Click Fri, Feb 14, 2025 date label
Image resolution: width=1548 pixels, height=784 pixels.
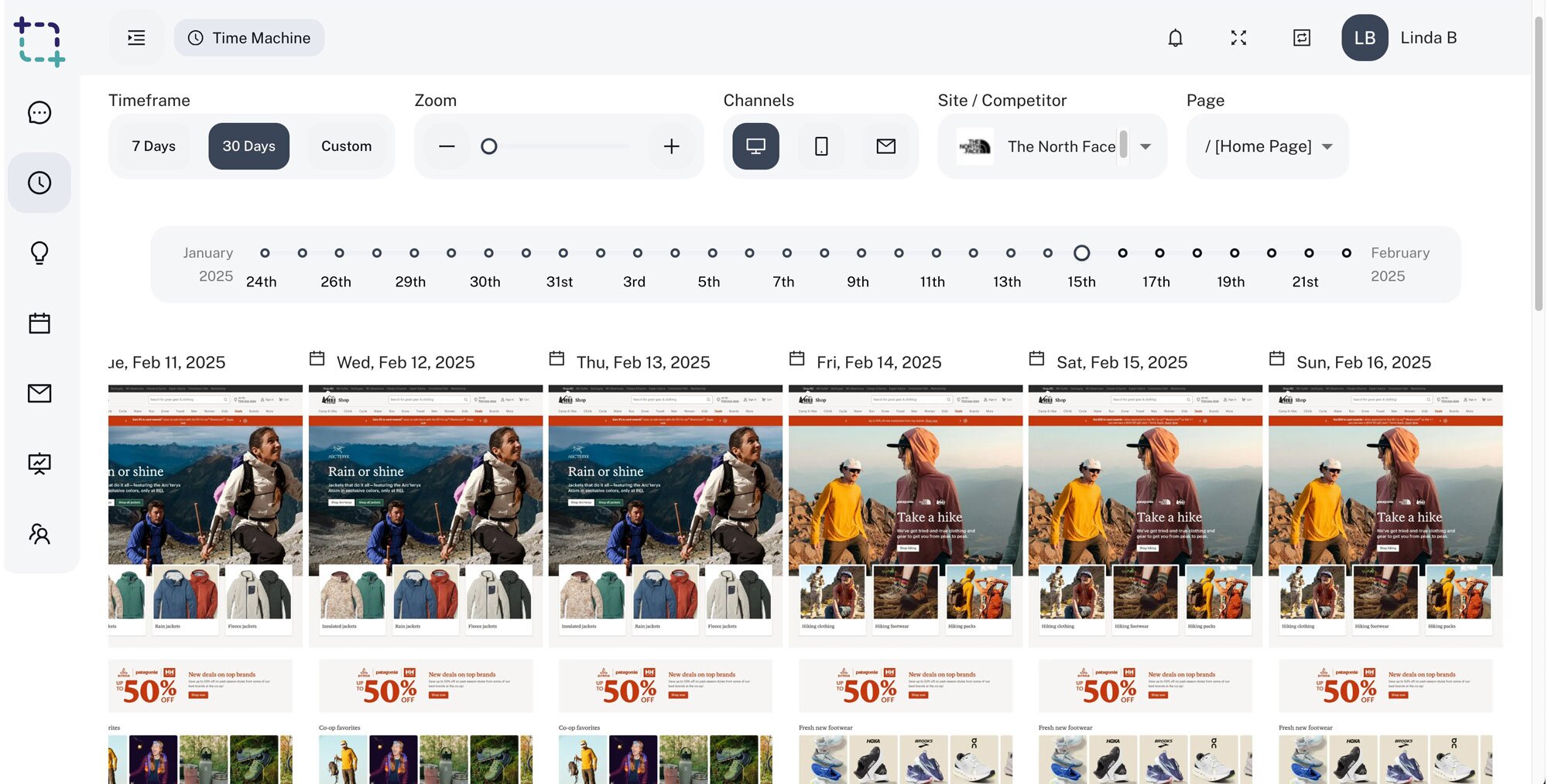click(879, 362)
